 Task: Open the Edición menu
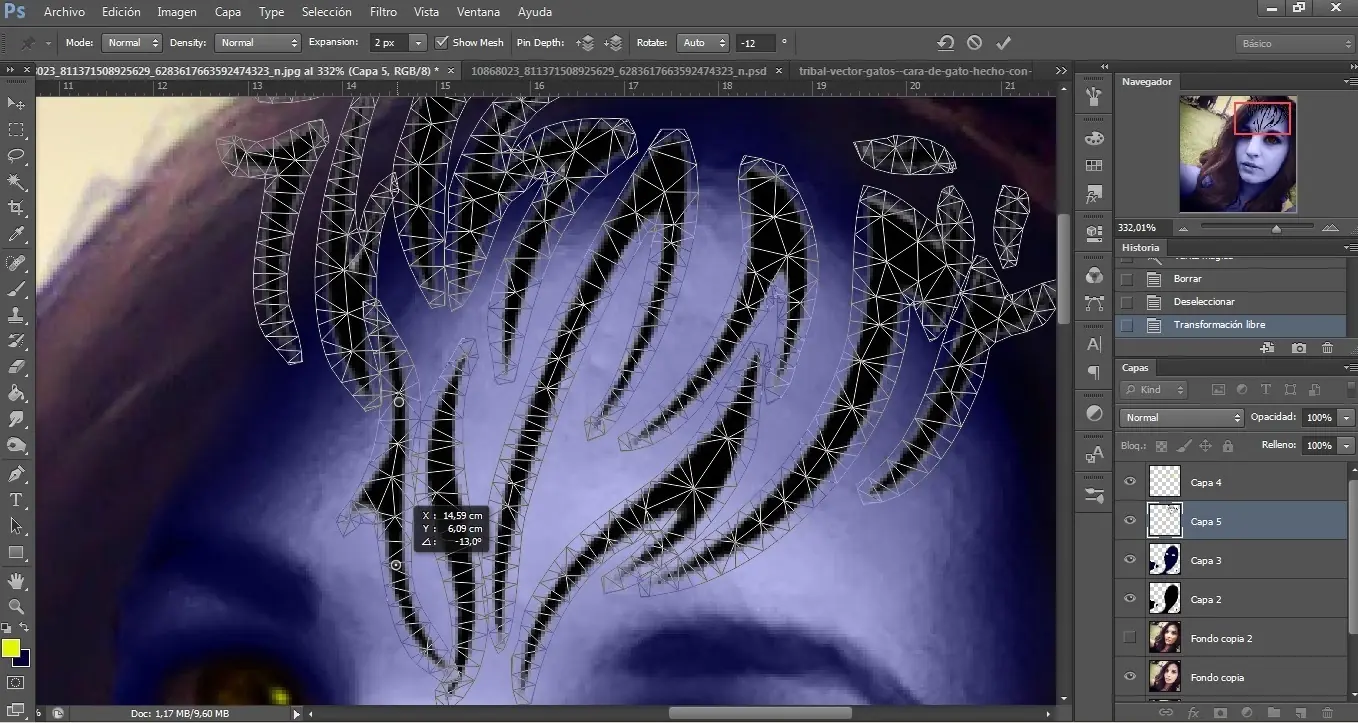tap(121, 12)
